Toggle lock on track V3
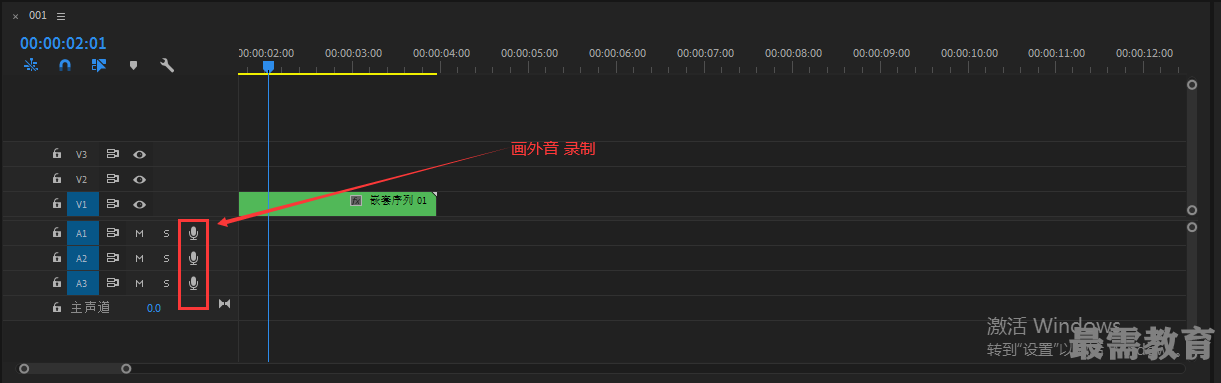This screenshot has height=383, width=1221. [x=57, y=154]
